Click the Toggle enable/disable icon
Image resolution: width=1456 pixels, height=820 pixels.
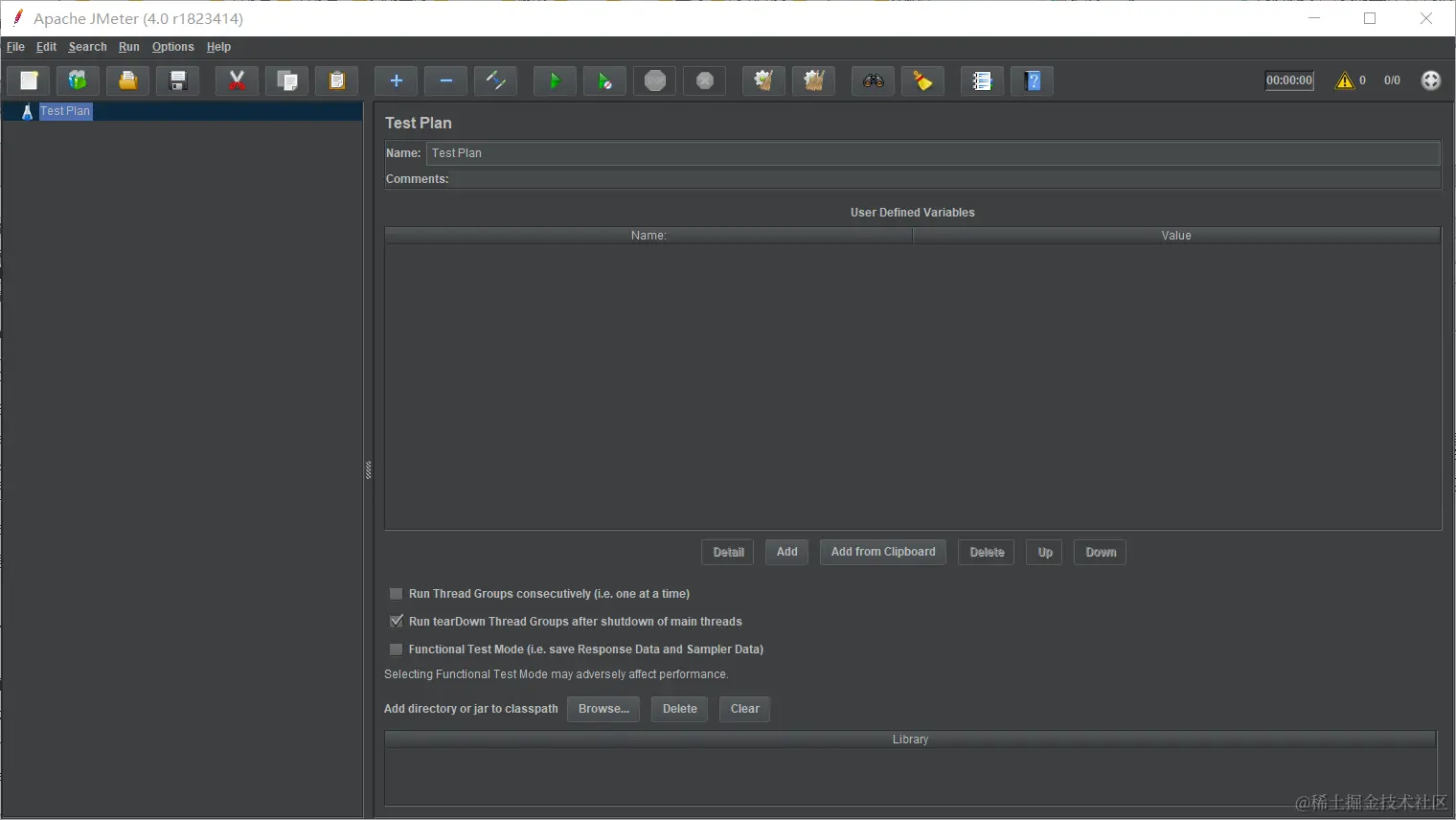pyautogui.click(x=495, y=81)
